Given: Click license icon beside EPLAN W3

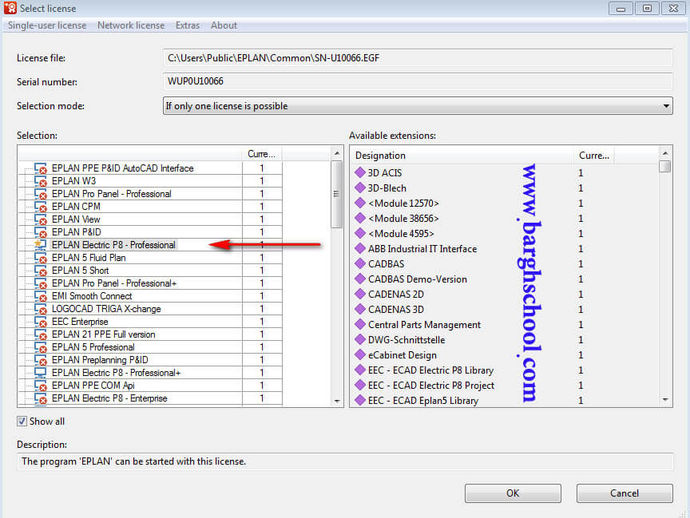Looking at the screenshot, I should tap(41, 181).
